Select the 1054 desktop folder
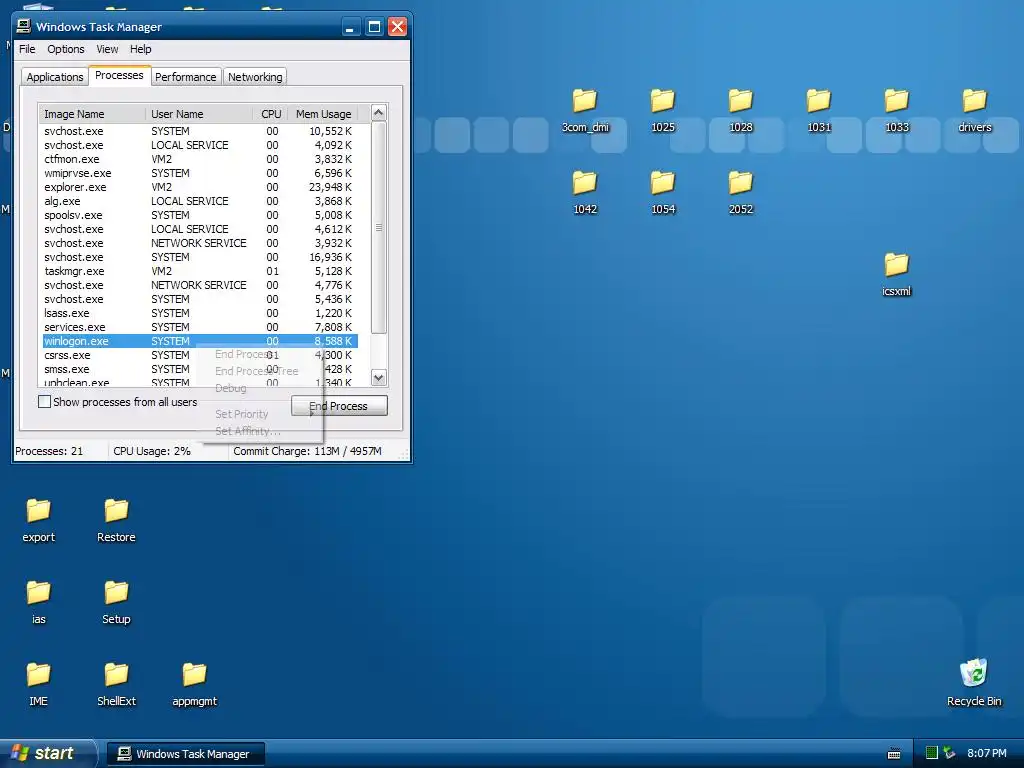This screenshot has height=768, width=1024. pyautogui.click(x=662, y=184)
